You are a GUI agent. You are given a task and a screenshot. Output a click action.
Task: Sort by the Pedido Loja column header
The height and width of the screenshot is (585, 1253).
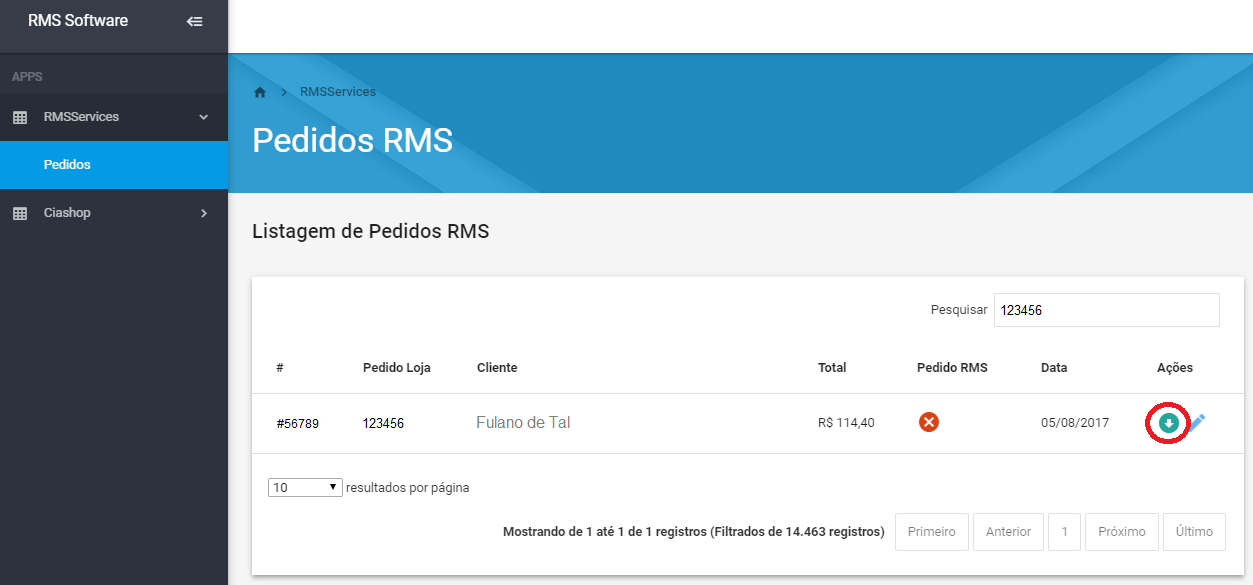coord(397,368)
